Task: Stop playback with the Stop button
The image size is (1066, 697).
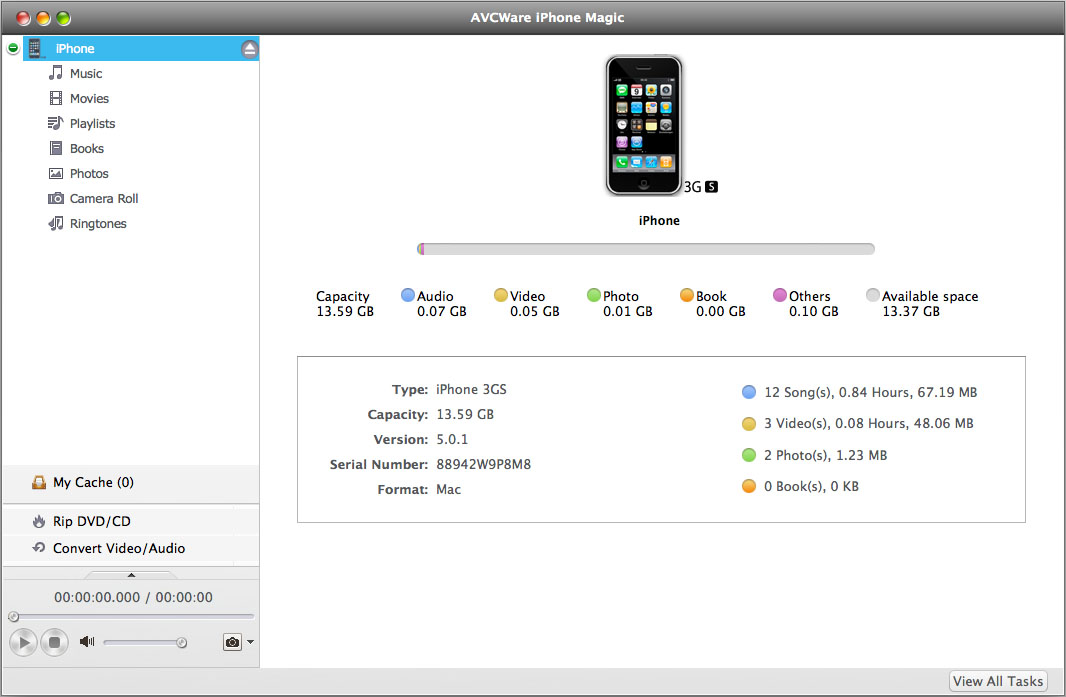Action: [x=54, y=642]
